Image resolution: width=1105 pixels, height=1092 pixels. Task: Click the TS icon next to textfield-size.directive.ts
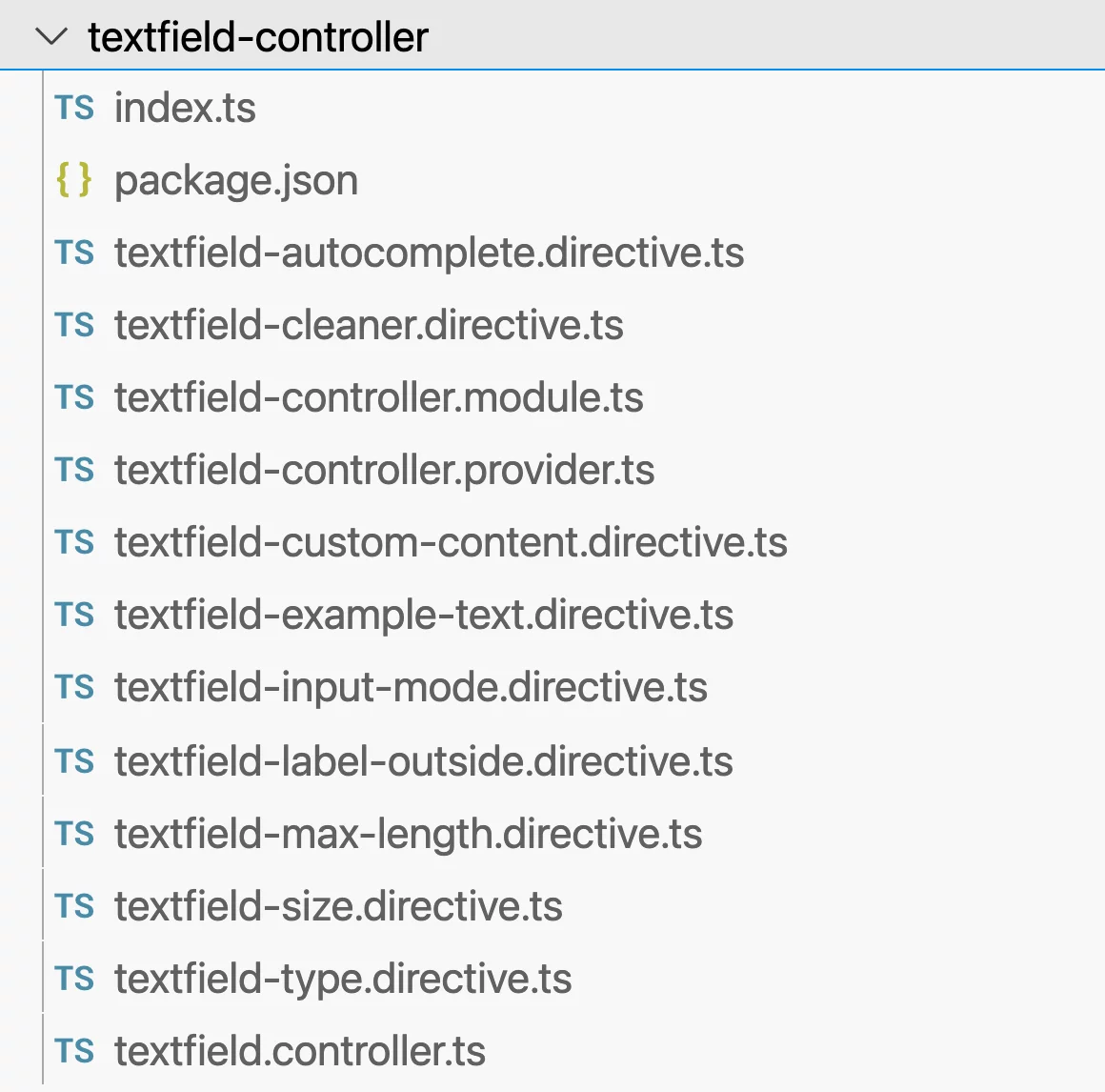(74, 906)
